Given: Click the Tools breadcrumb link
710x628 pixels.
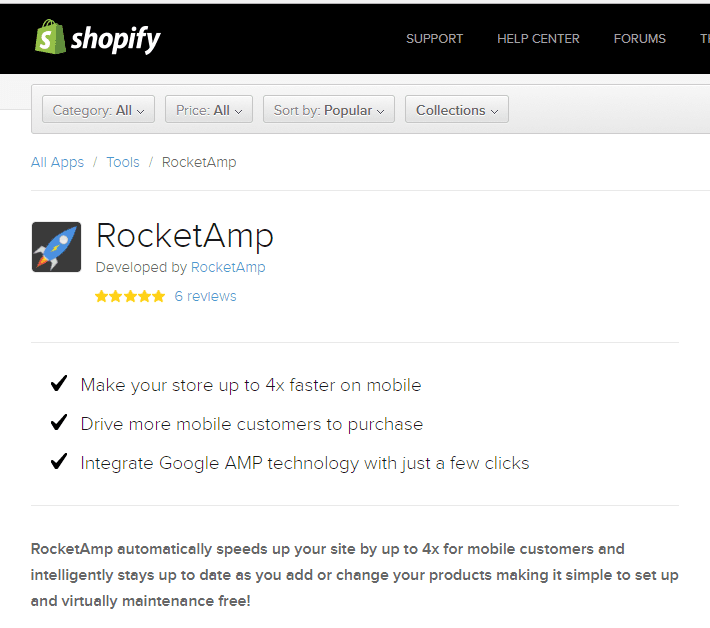Looking at the screenshot, I should (123, 162).
